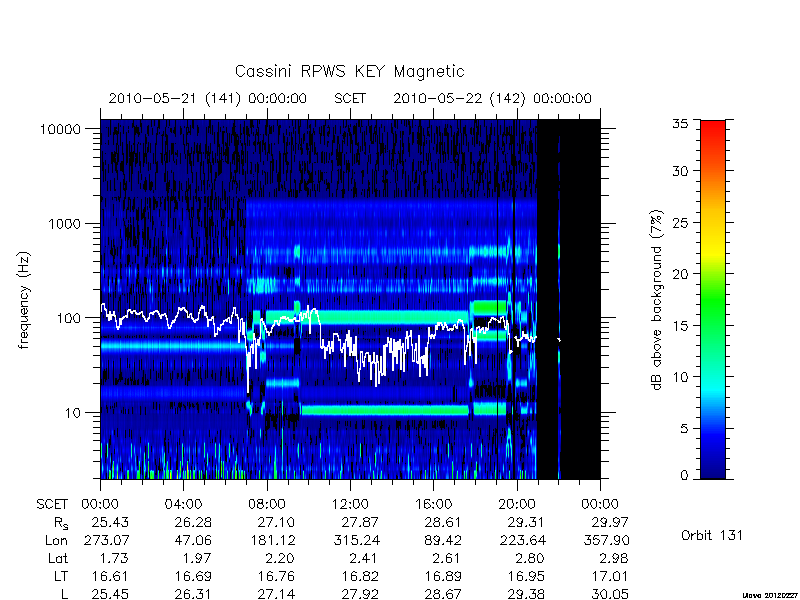Click the 'Lat' row label
This screenshot has width=800, height=600.
point(58,558)
